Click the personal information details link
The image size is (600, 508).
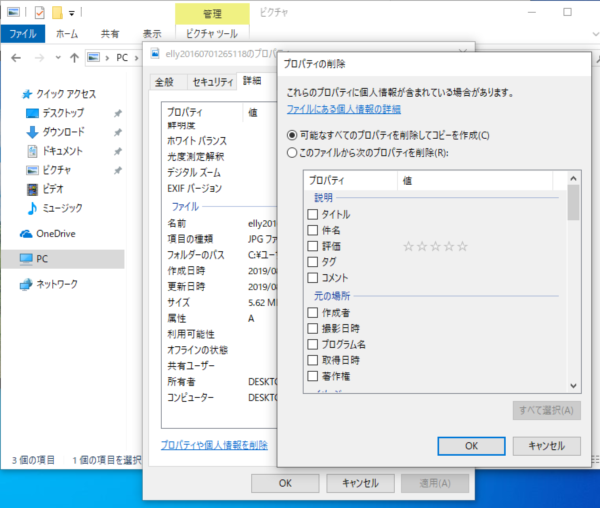[x=343, y=109]
